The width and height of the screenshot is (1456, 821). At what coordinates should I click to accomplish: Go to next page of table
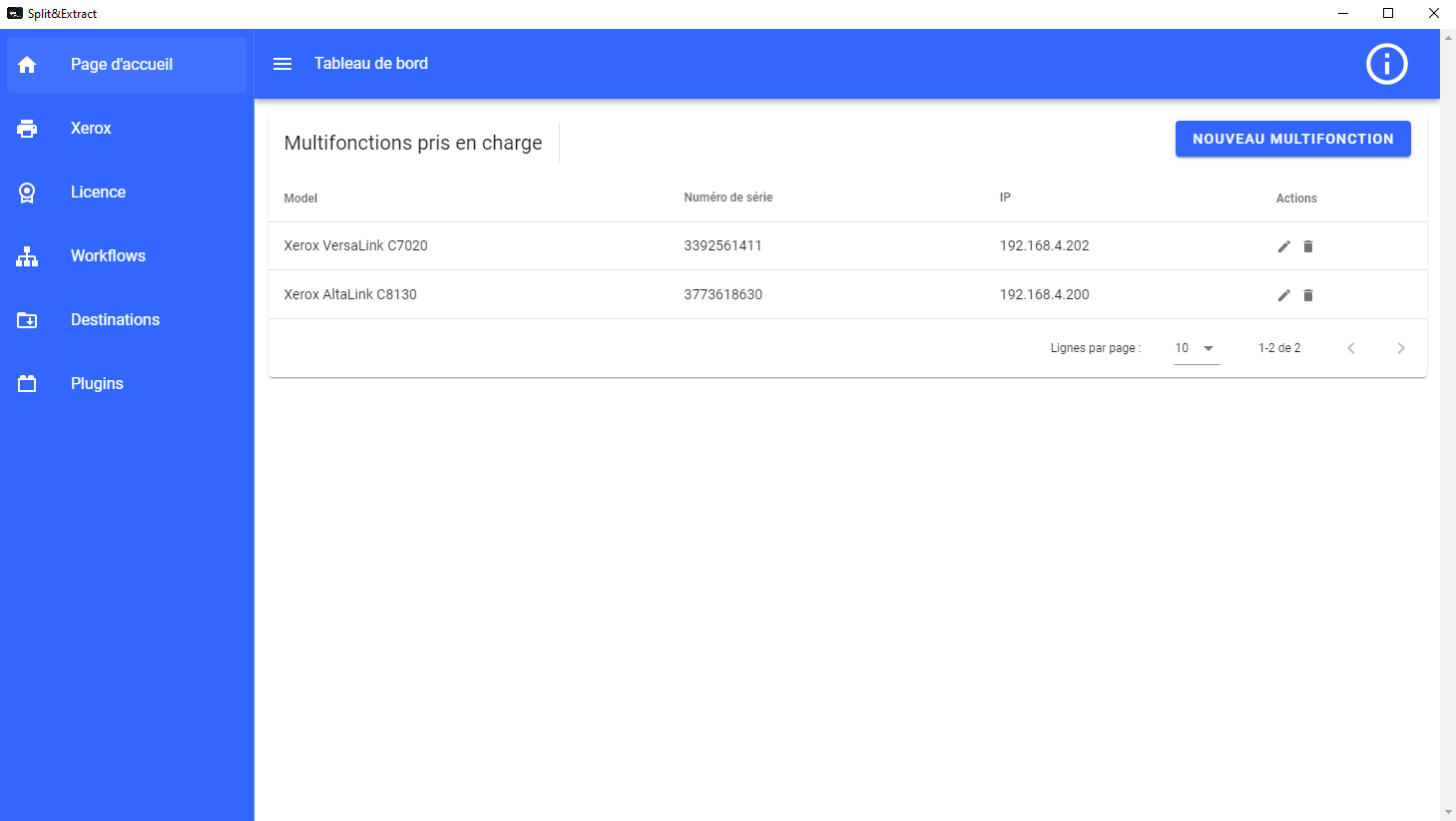1401,348
